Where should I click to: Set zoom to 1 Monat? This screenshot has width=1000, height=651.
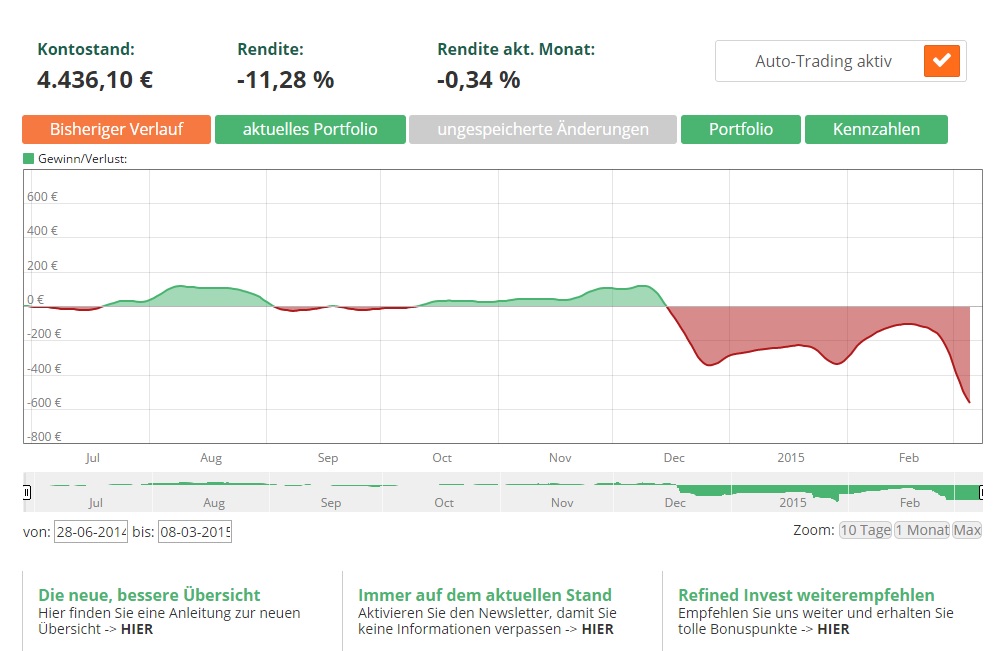(x=921, y=530)
